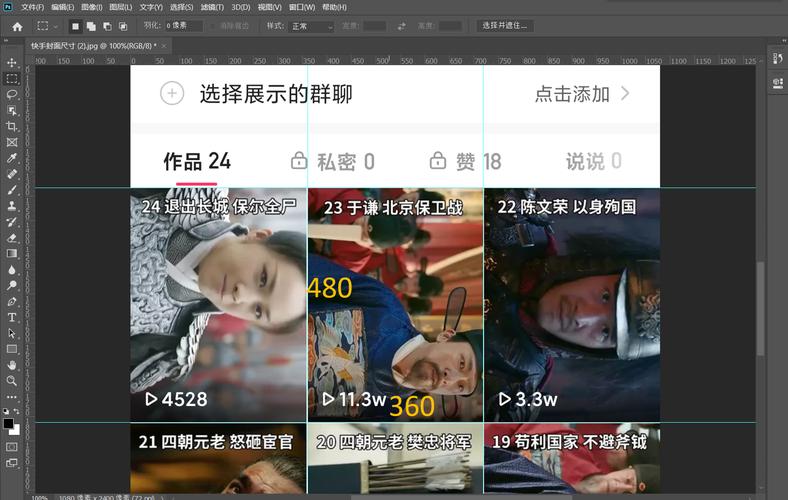Open the 滤镜 menu
Screen dimensions: 788x500
(x=211, y=7)
